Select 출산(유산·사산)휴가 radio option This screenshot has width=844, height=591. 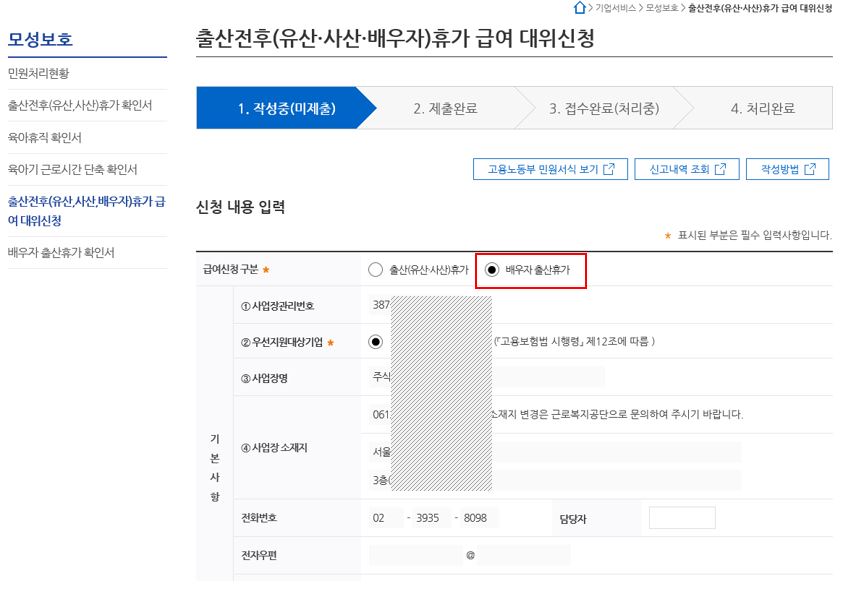tap(376, 270)
